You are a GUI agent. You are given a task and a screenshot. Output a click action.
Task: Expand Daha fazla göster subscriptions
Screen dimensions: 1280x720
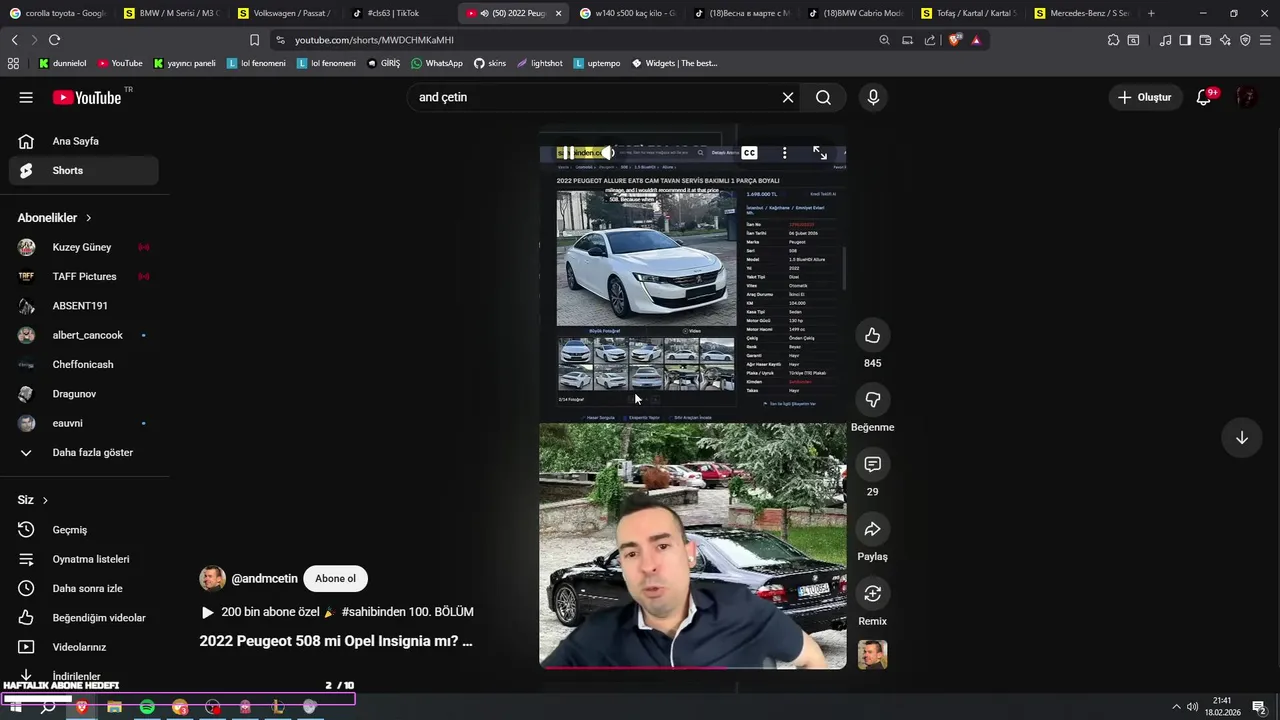point(84,452)
